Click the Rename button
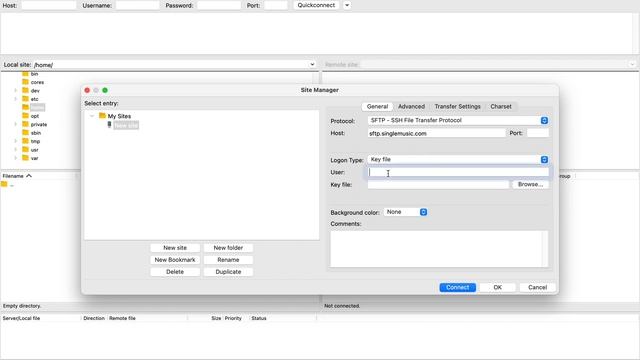The width and height of the screenshot is (640, 360). pyautogui.click(x=228, y=260)
